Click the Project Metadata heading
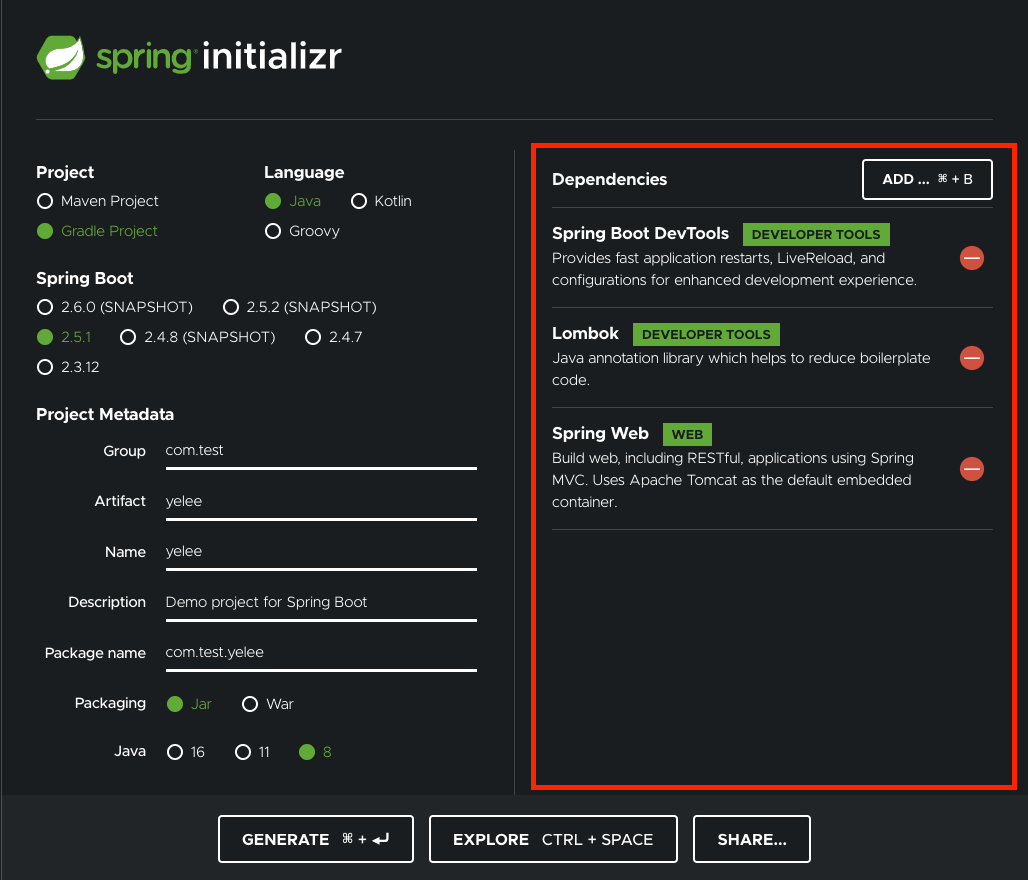1028x880 pixels. (x=105, y=414)
